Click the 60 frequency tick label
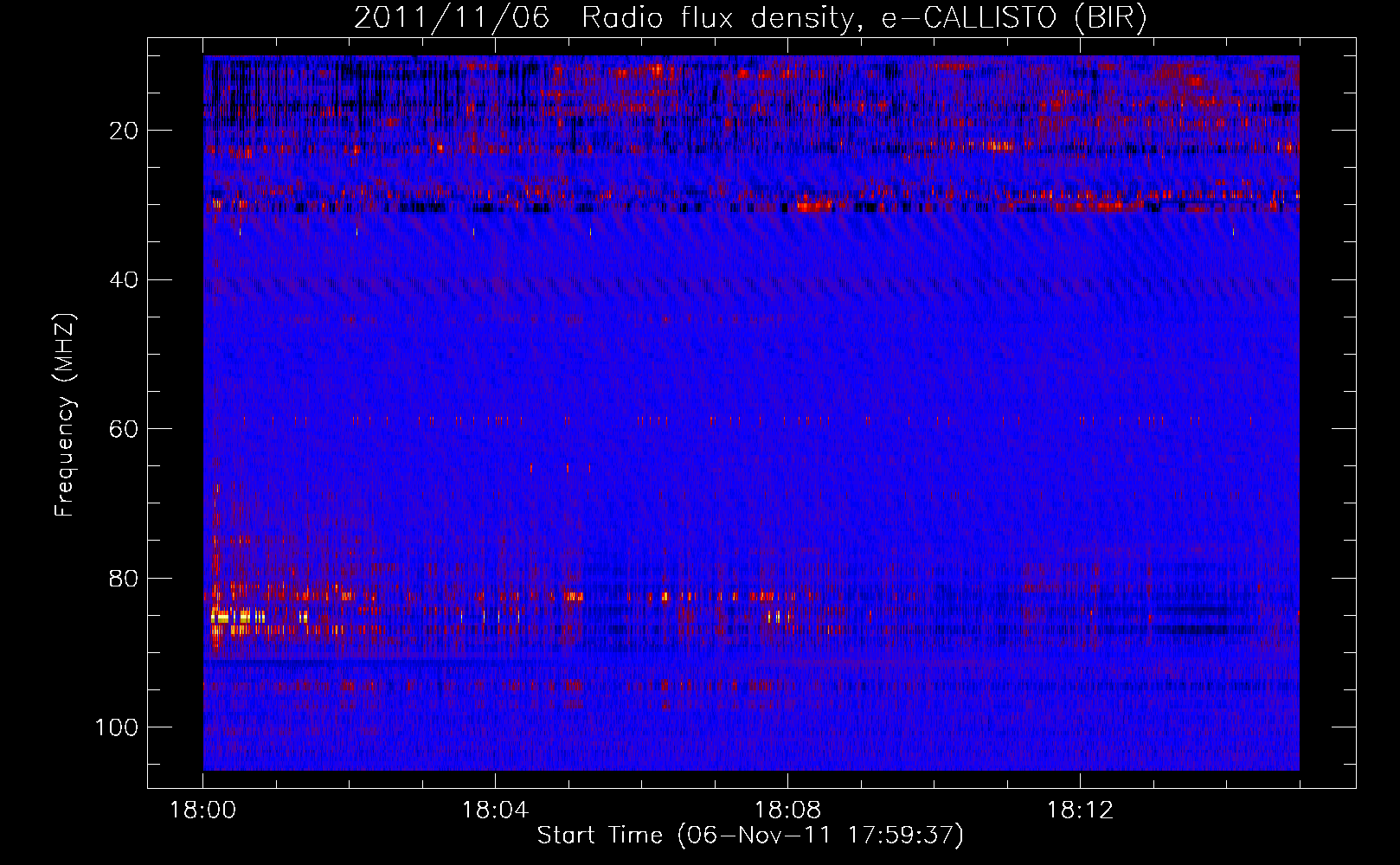Screen dimensions: 1400x865 (x=124, y=429)
